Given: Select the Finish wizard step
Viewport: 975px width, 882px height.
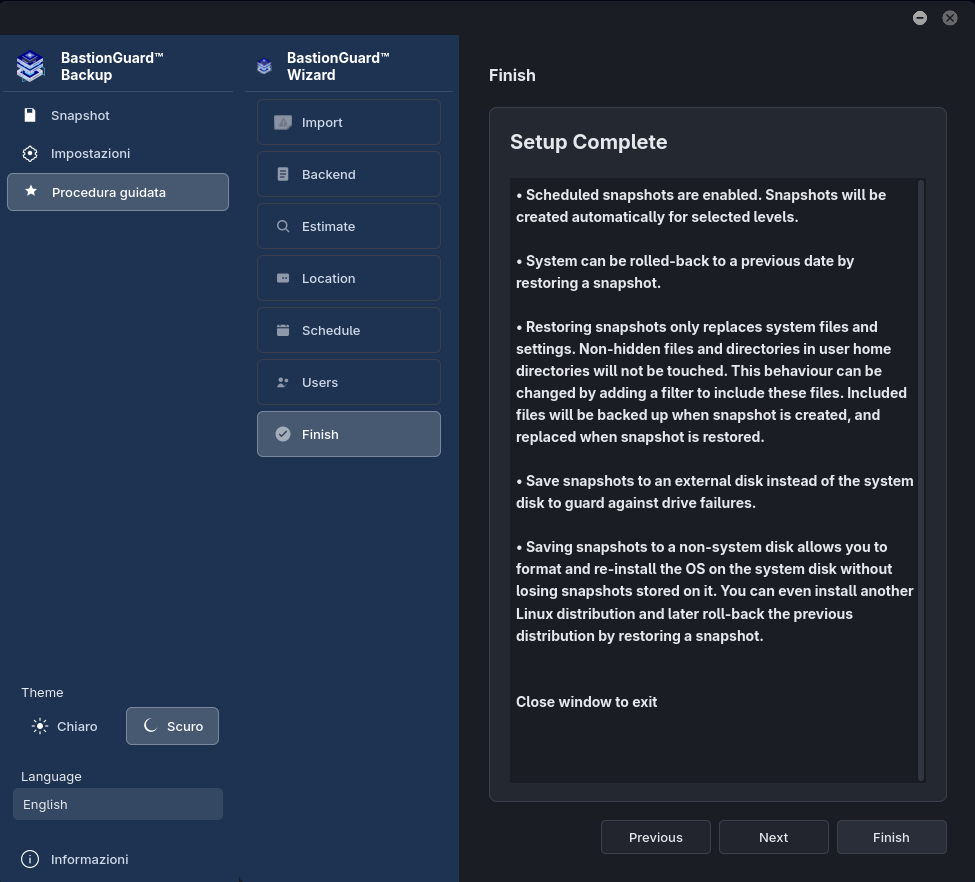Looking at the screenshot, I should pos(349,434).
